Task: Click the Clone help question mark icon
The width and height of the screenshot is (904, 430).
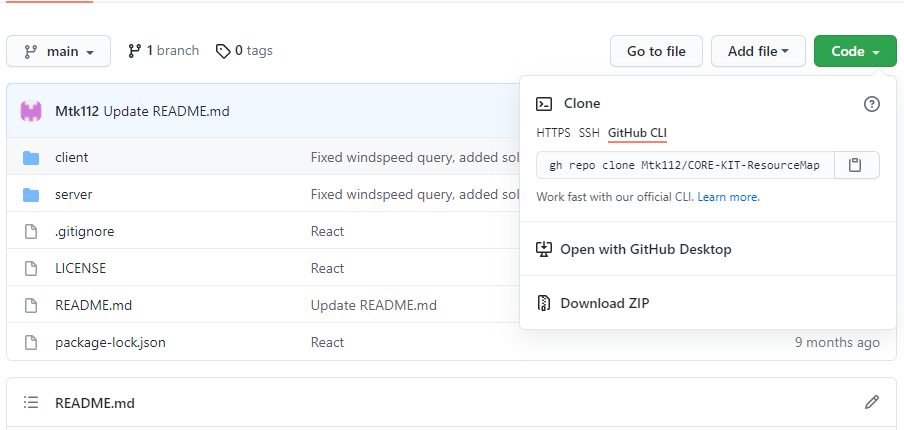Action: (x=872, y=104)
